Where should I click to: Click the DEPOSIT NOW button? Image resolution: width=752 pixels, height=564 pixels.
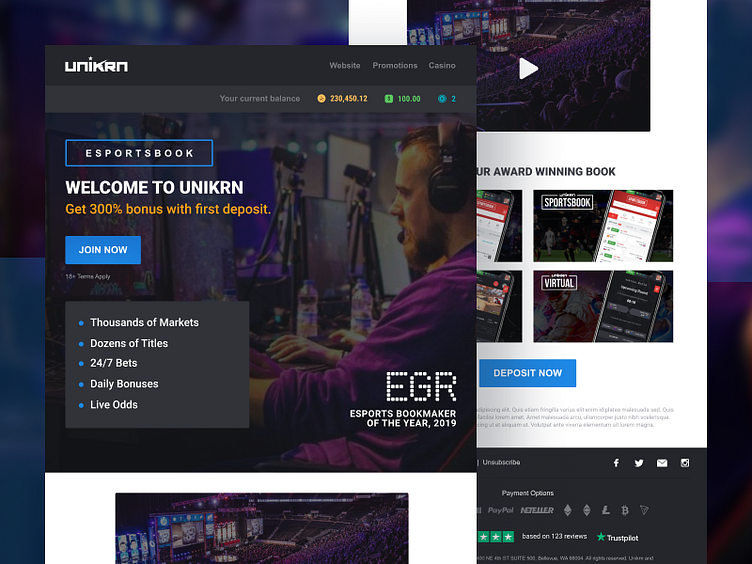528,373
